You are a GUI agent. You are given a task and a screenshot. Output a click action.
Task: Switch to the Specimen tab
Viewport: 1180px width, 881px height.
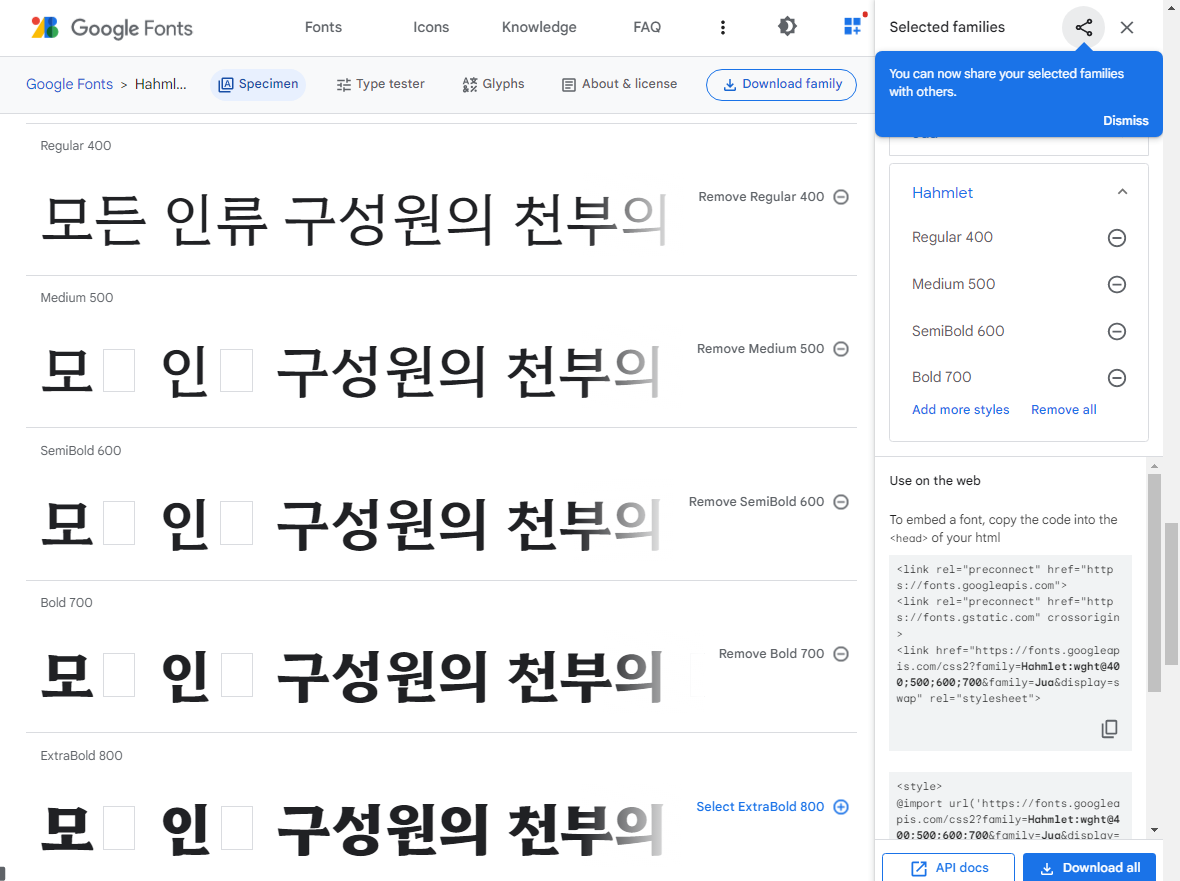[x=258, y=84]
